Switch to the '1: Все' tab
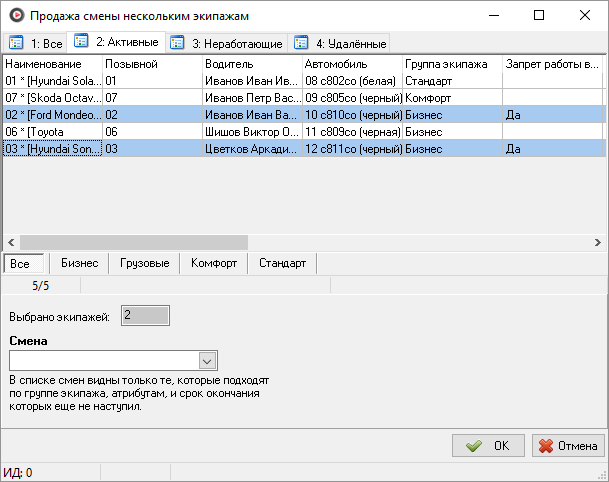 pos(34,43)
